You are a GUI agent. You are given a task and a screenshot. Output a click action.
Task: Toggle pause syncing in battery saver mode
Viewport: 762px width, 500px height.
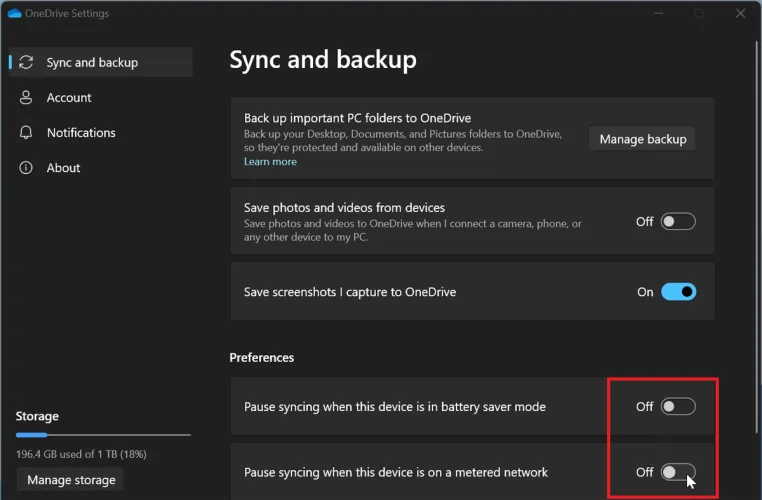(678, 407)
